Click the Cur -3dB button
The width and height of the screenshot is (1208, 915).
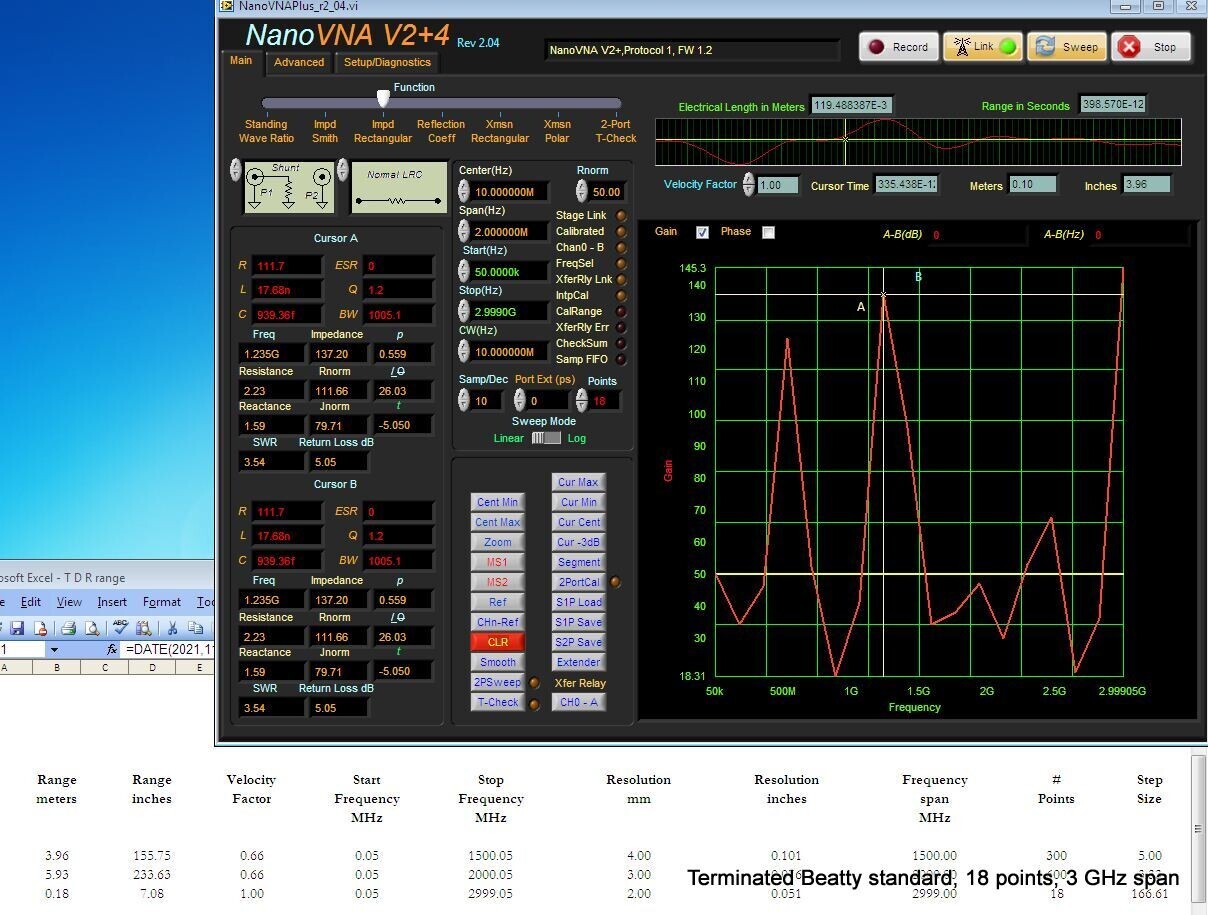click(x=578, y=542)
